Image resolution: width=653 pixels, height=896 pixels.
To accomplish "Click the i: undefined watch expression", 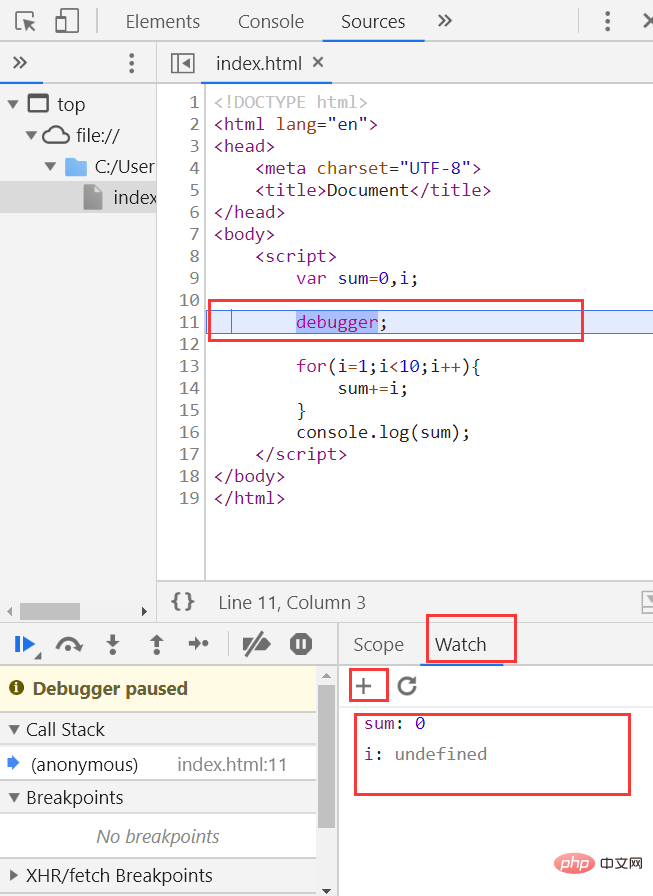I will coord(426,754).
